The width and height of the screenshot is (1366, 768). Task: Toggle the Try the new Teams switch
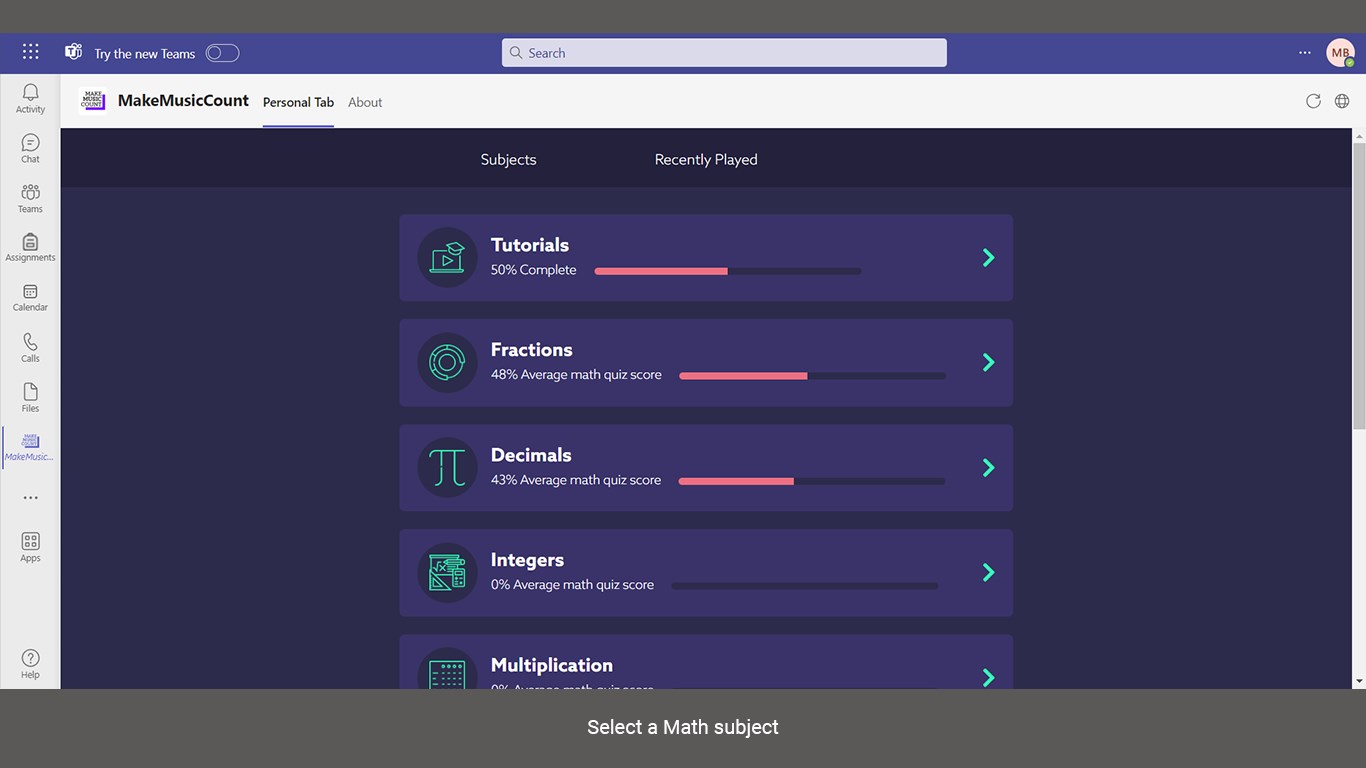click(x=222, y=53)
